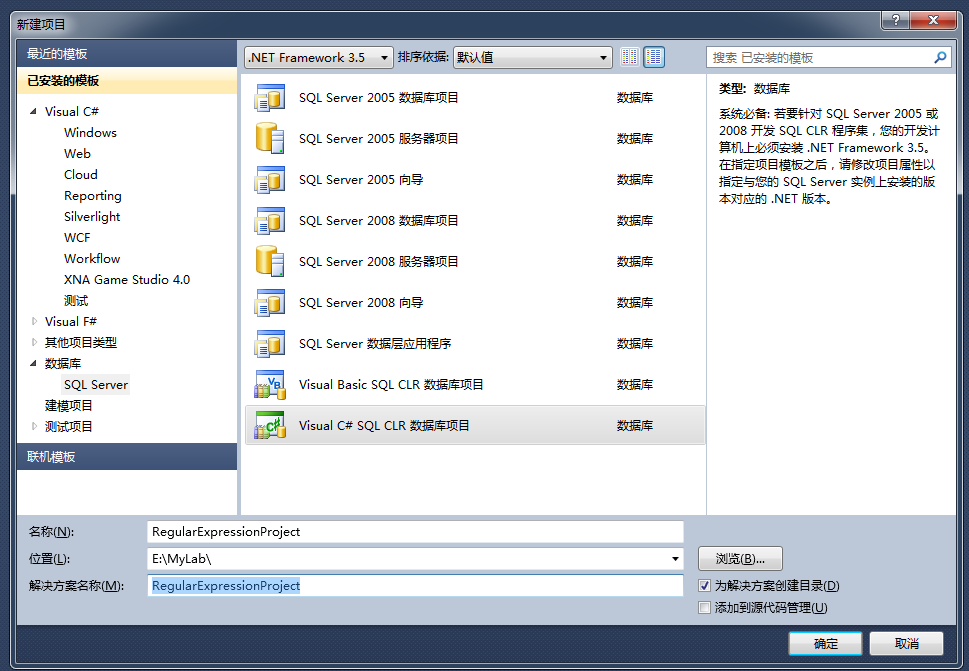Select 'SQL Server 2005 服务器项目' template text

(x=379, y=138)
